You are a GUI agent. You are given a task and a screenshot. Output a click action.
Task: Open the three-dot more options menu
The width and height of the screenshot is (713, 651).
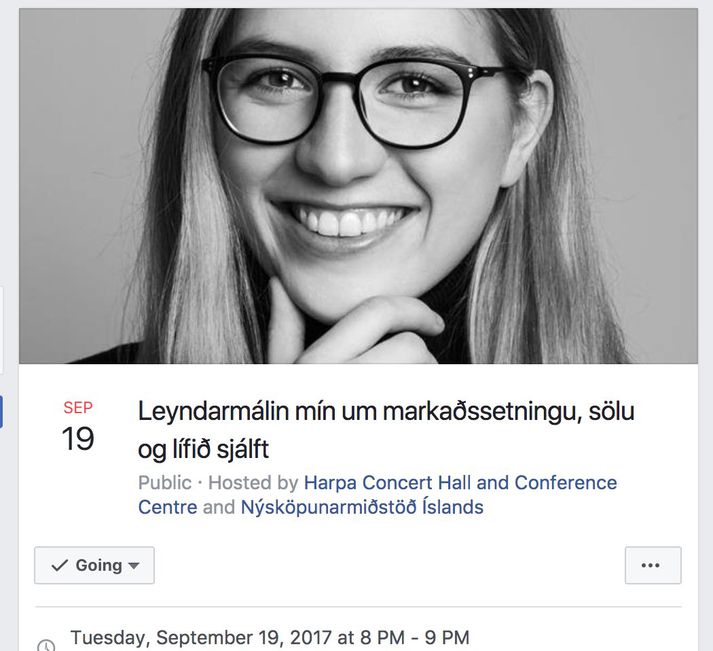pyautogui.click(x=653, y=565)
